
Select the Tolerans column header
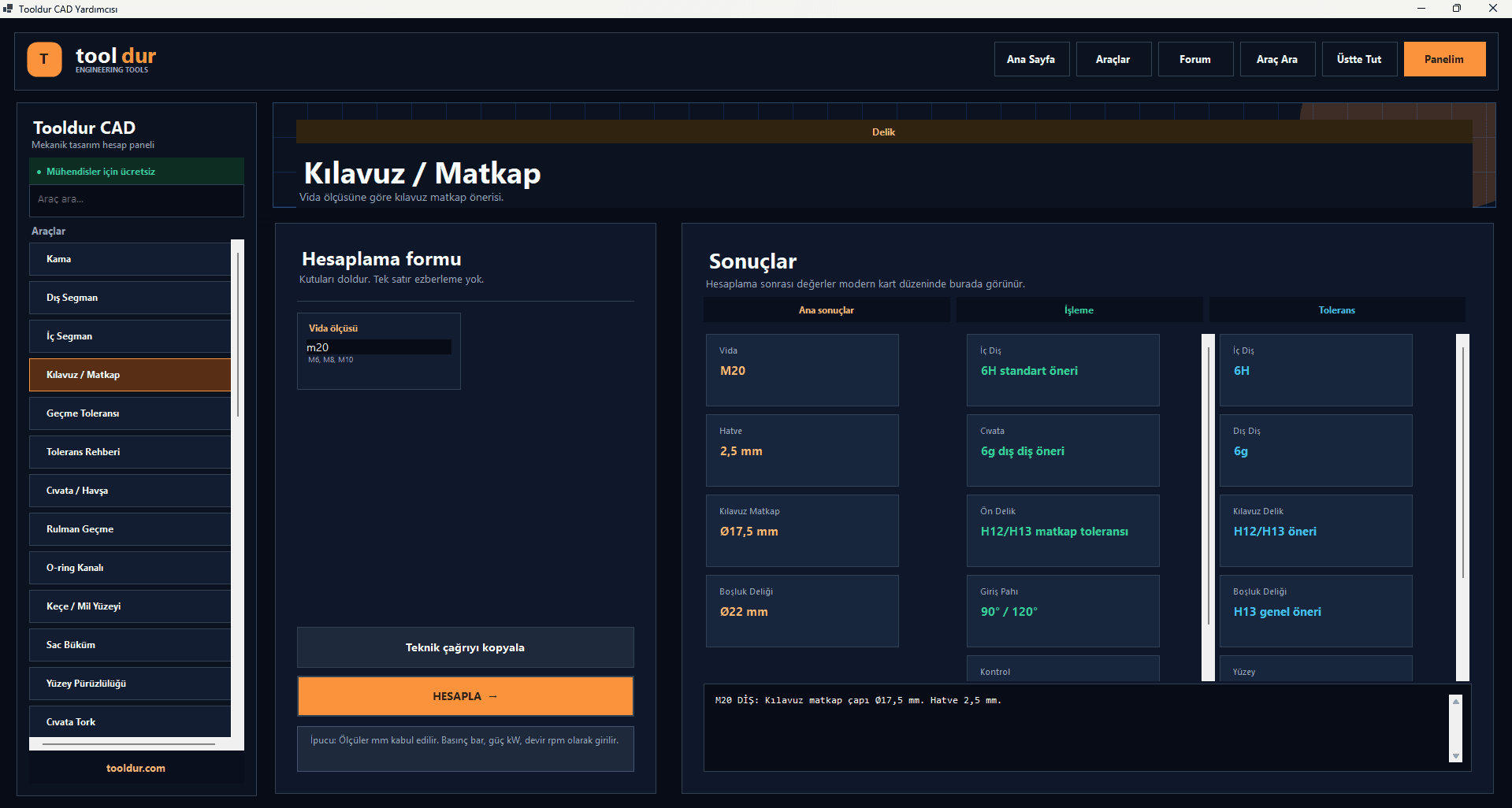[1337, 310]
